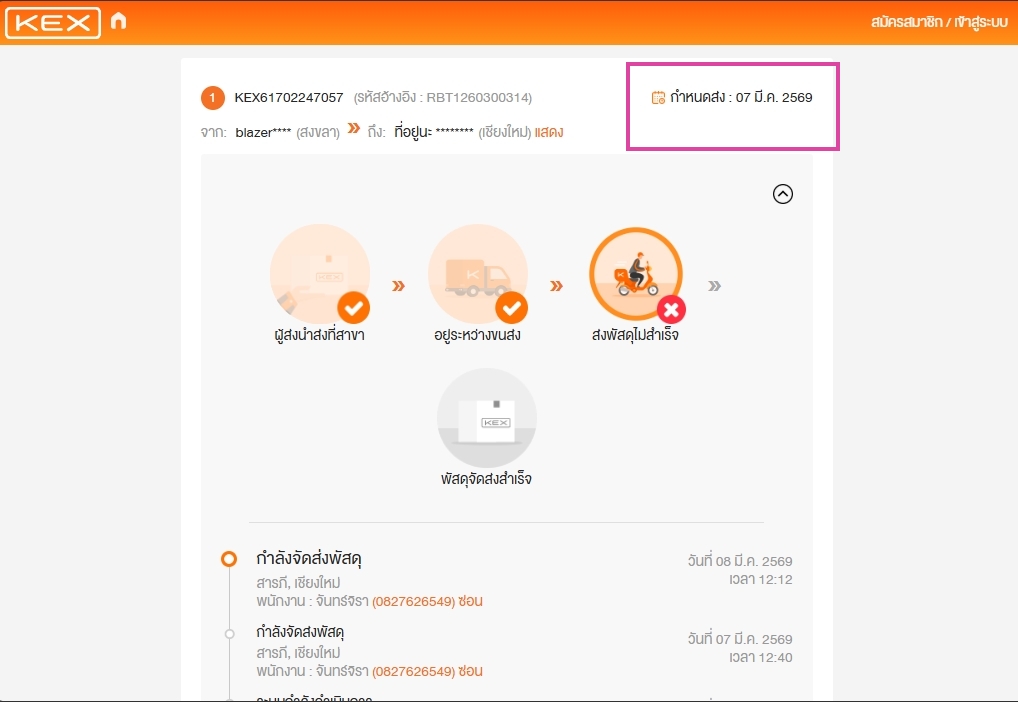This screenshot has height=702, width=1018.
Task: Click latest timeline marker for 08 มี.ค.
Action: 229,558
